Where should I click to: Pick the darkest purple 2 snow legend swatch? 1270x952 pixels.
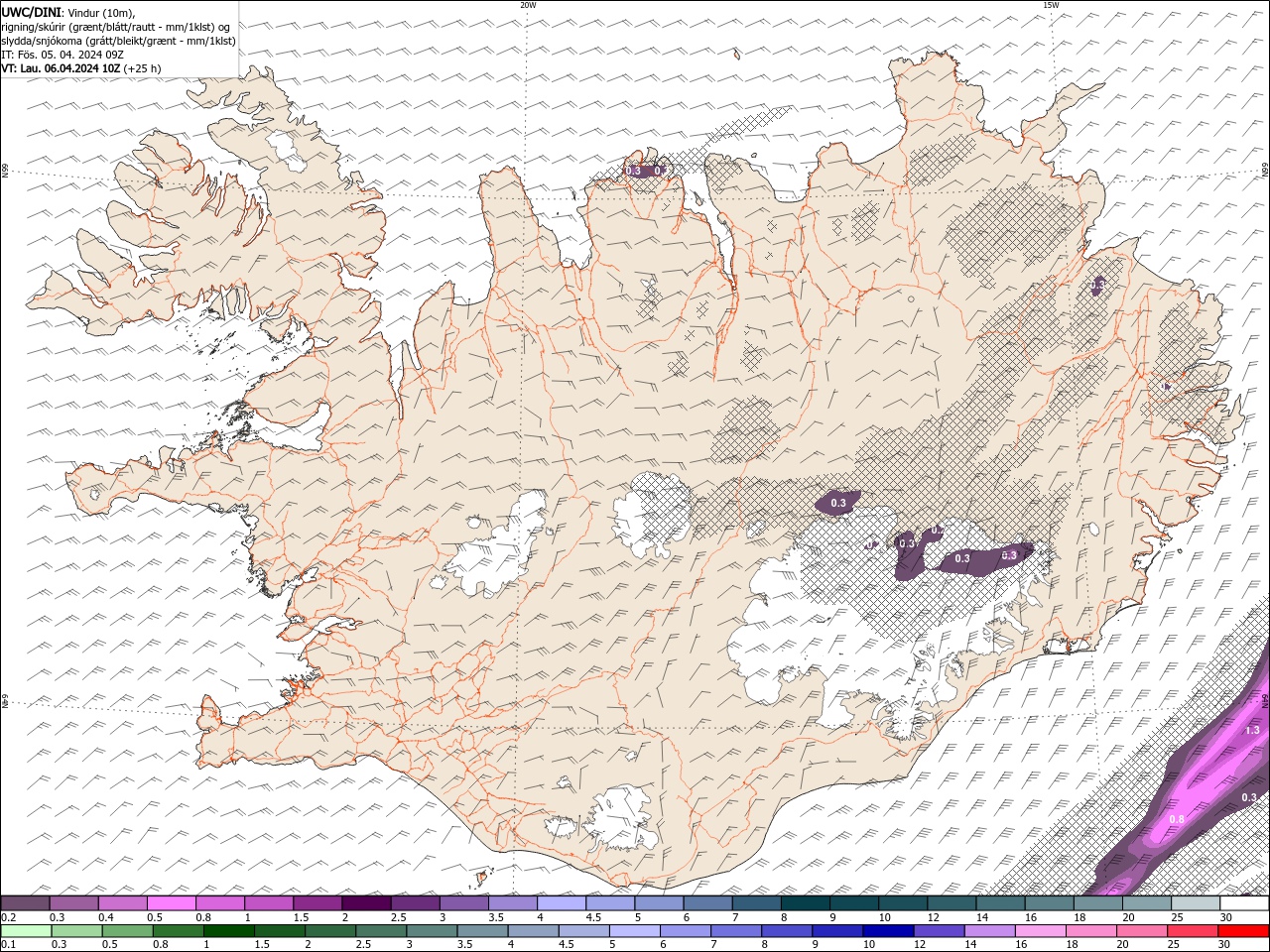click(x=367, y=903)
